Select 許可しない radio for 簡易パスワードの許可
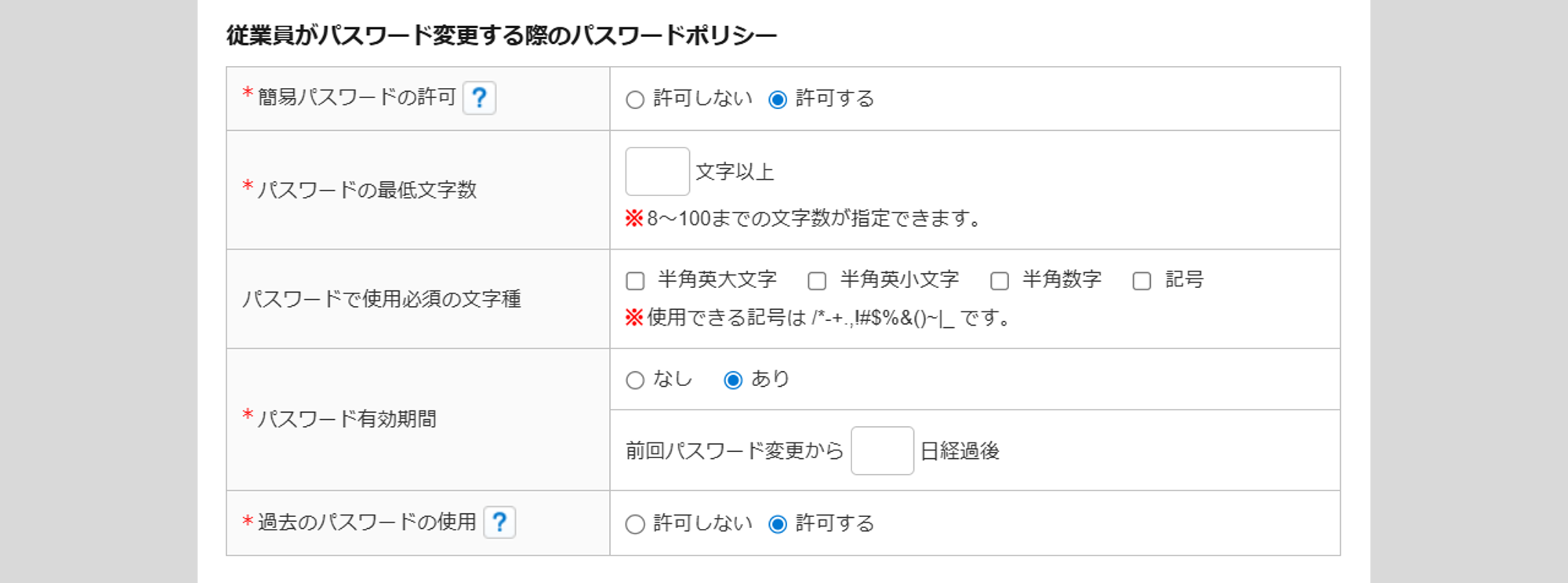The image size is (1568, 583). pos(635,100)
